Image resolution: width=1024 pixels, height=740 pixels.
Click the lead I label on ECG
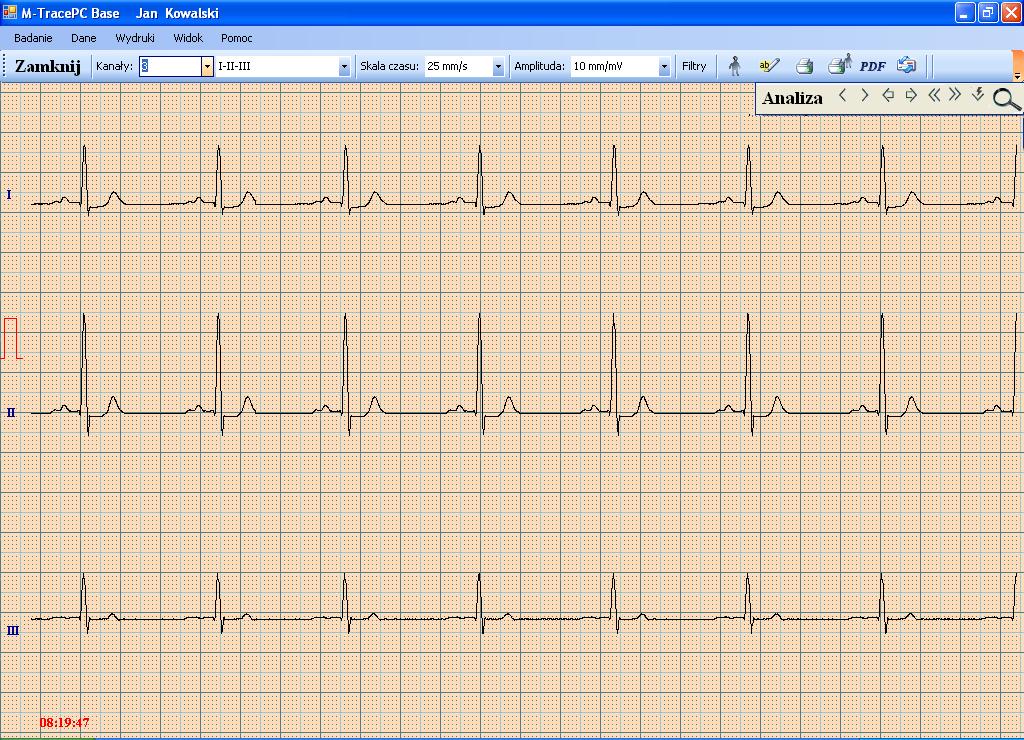(9, 195)
